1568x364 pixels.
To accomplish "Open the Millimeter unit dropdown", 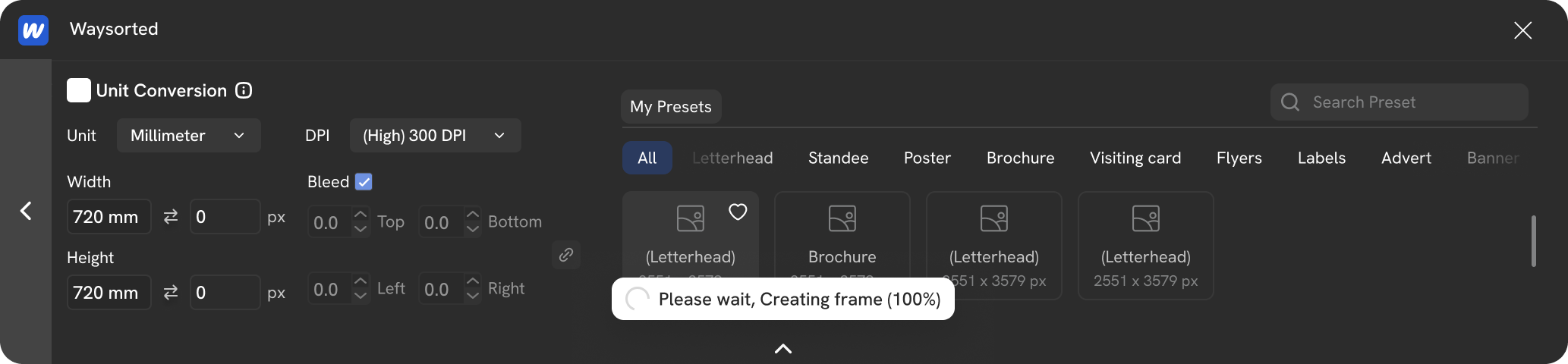I will [188, 136].
